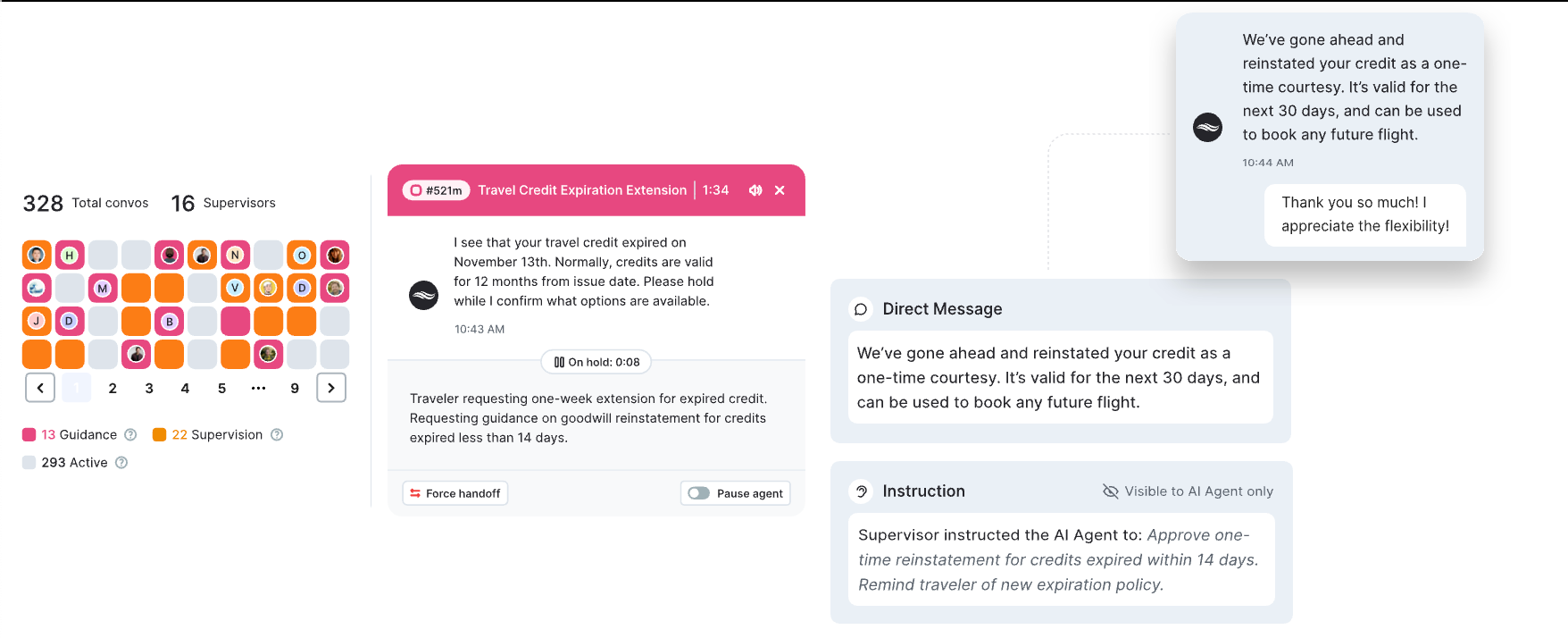This screenshot has width=1568, height=638.
Task: Jump to page 9 of conversations
Action: click(x=295, y=388)
